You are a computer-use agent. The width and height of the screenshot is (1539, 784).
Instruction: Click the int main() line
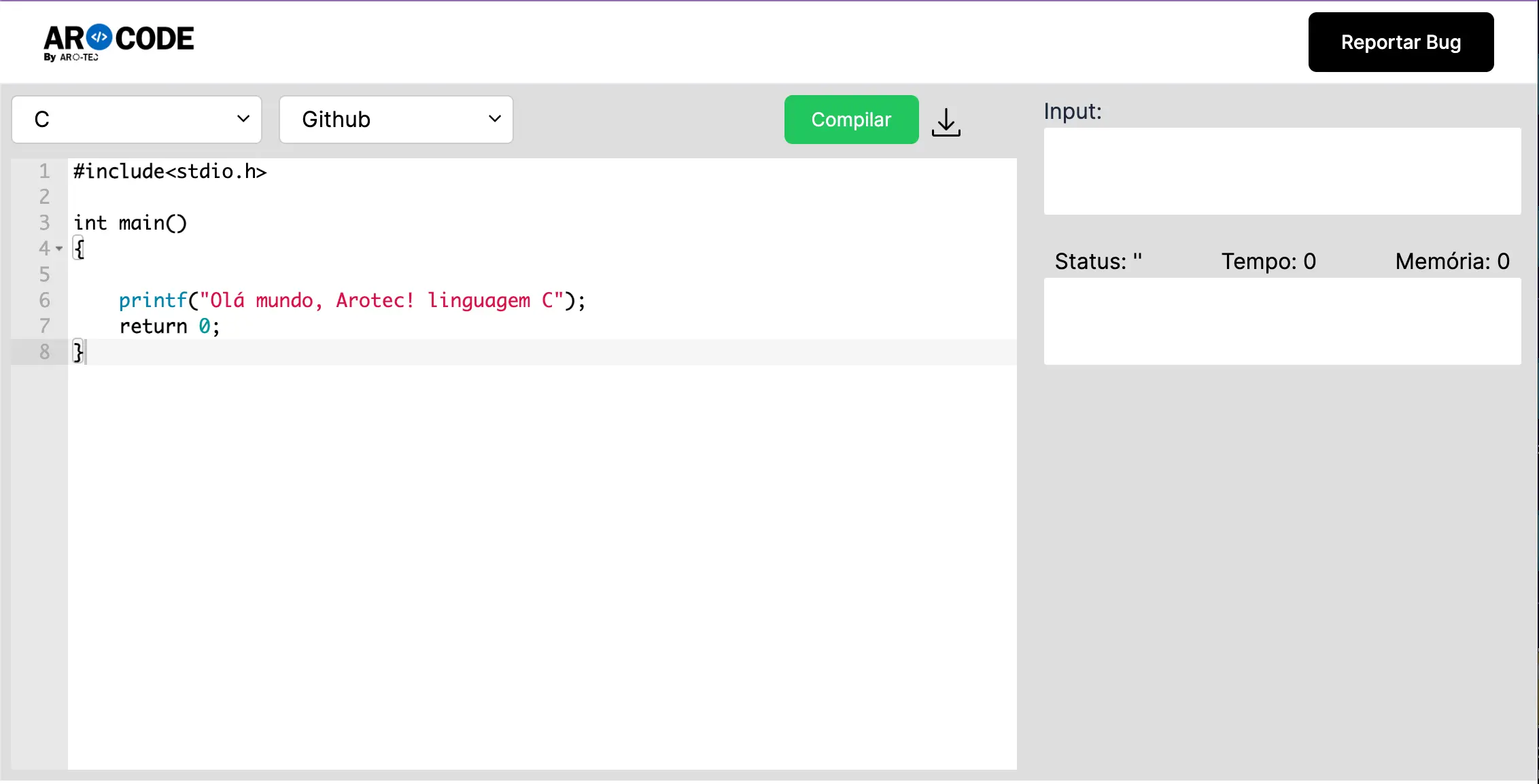pos(130,223)
